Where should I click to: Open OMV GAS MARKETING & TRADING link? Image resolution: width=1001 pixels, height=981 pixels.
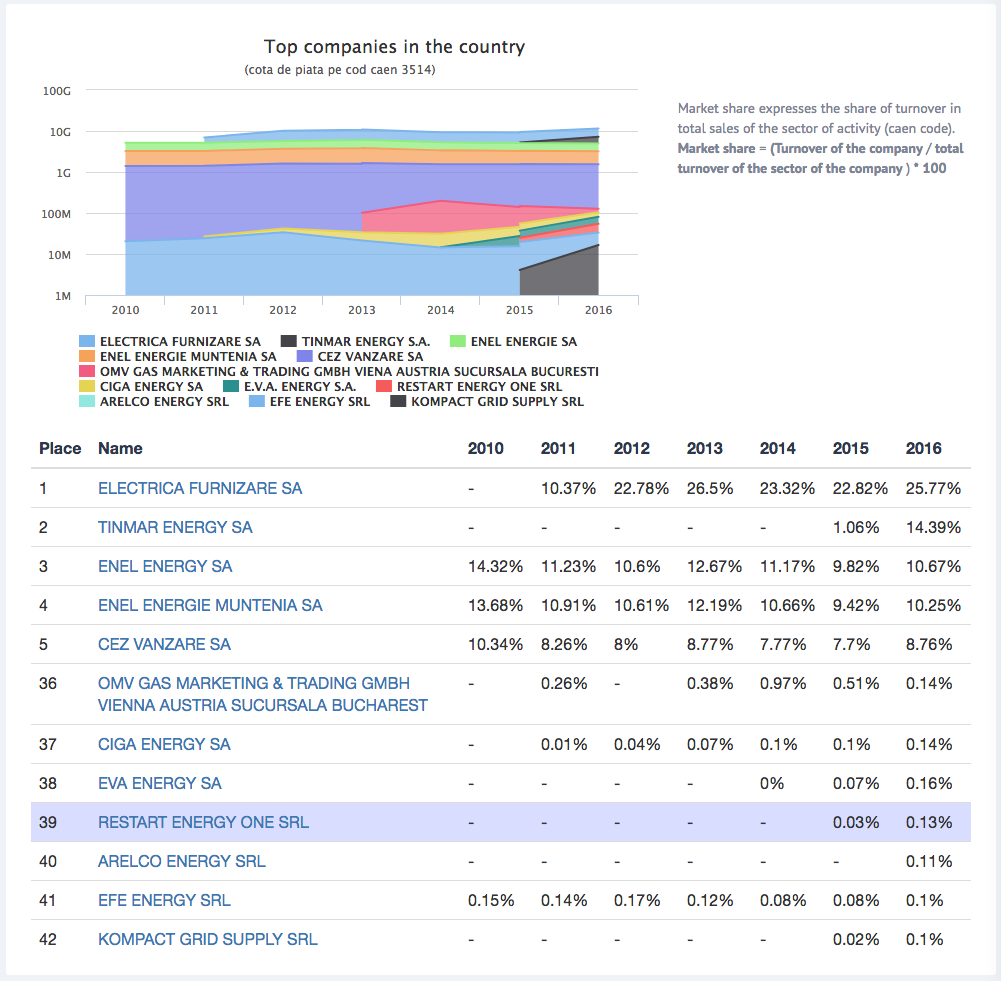click(x=262, y=694)
